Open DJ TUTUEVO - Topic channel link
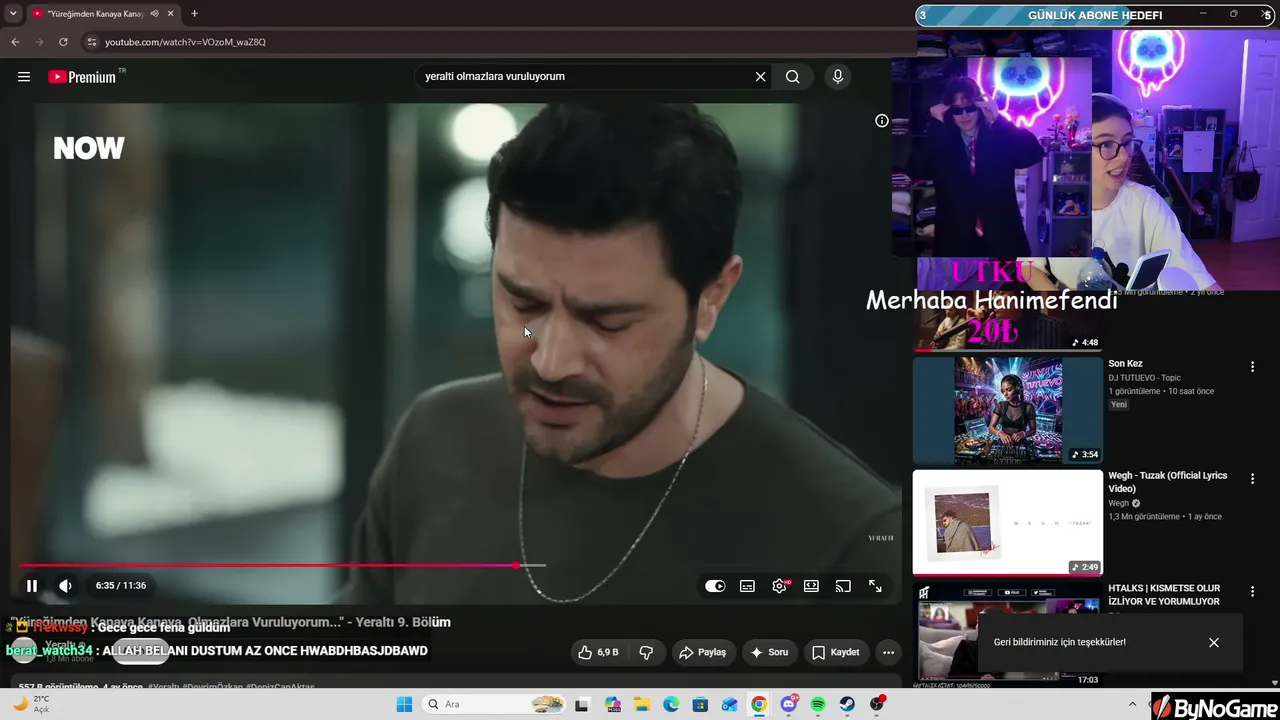Image resolution: width=1280 pixels, height=720 pixels. [x=1144, y=378]
